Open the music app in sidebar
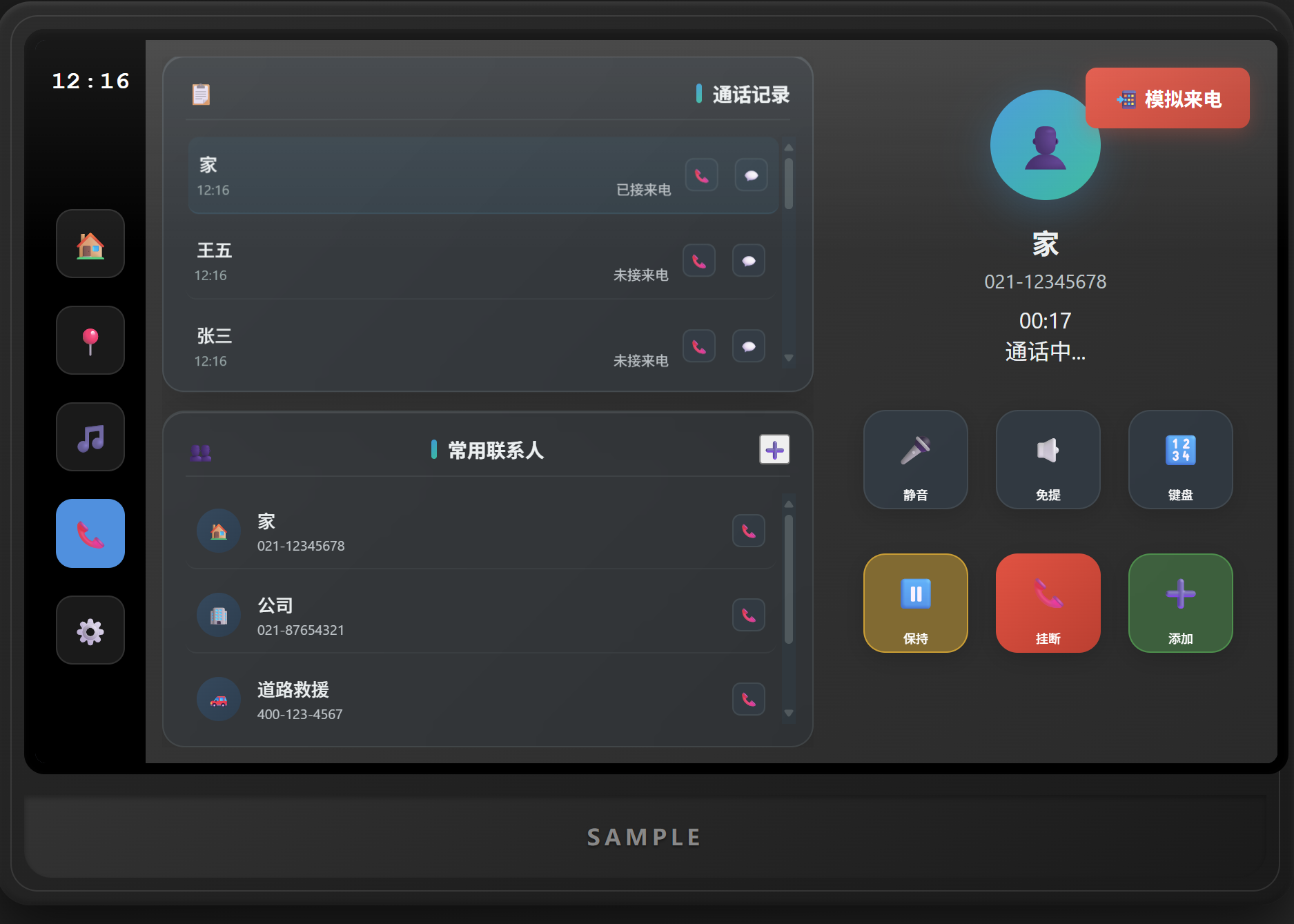 (90, 437)
